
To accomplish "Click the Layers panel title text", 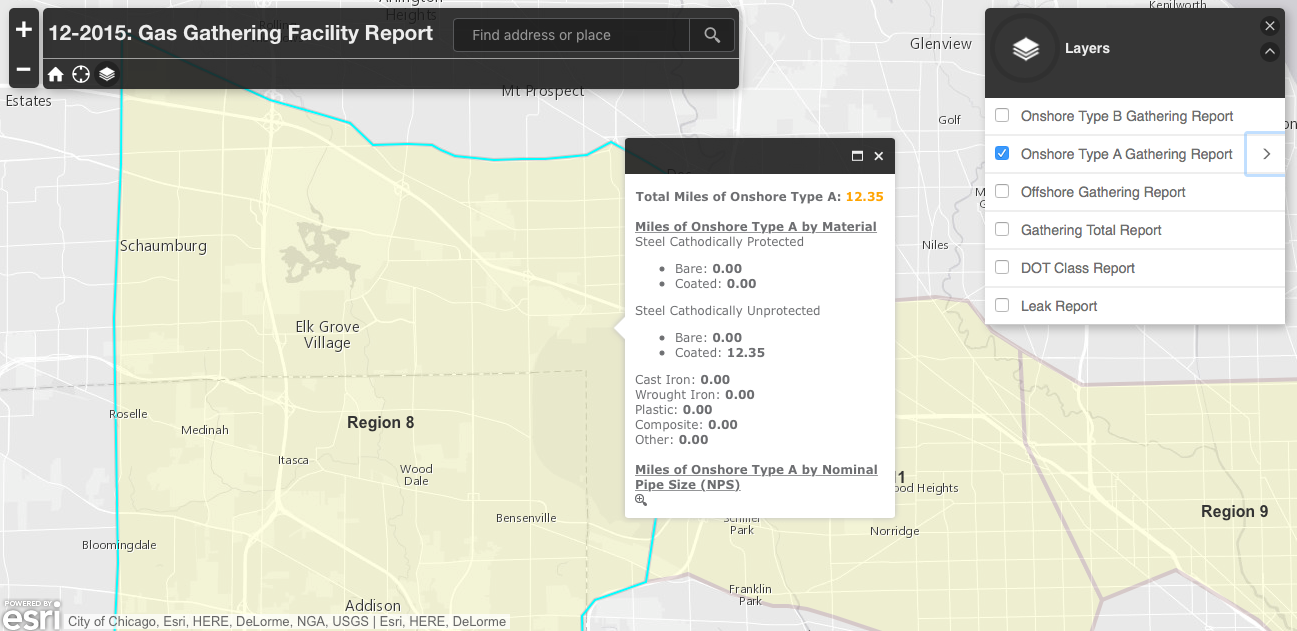I will tap(1087, 48).
